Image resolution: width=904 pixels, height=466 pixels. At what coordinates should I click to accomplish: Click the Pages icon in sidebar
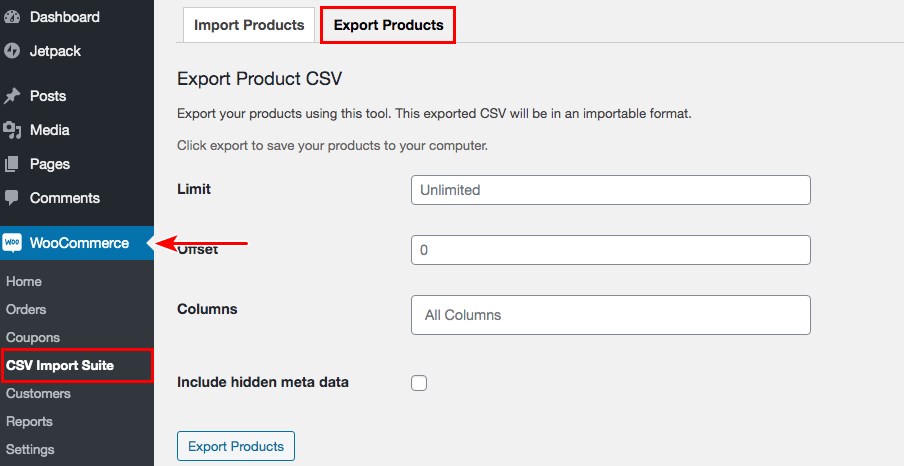pyautogui.click(x=12, y=164)
